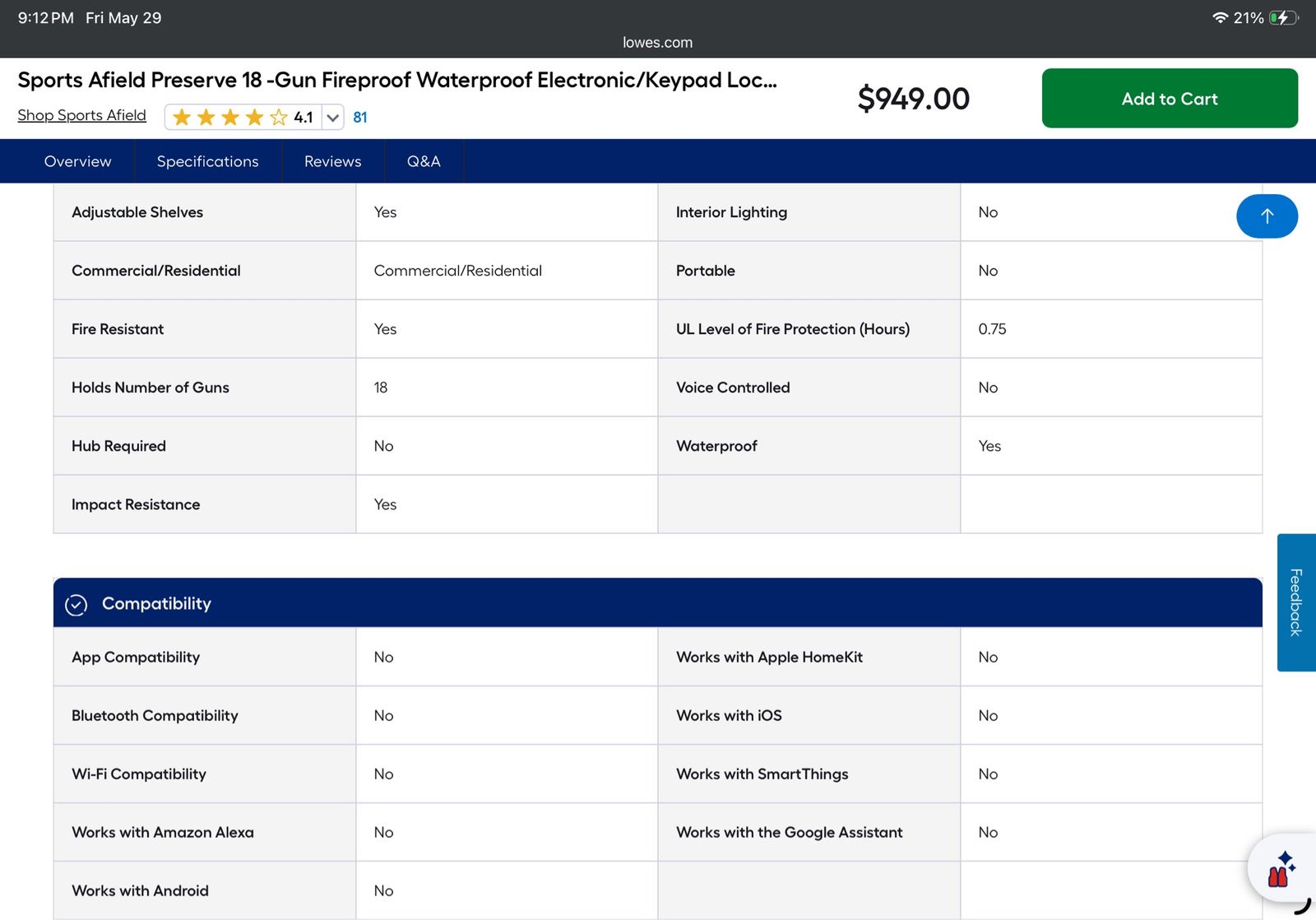The width and height of the screenshot is (1316, 920).
Task: Tap the 9:12 PM clock
Action: click(x=46, y=18)
